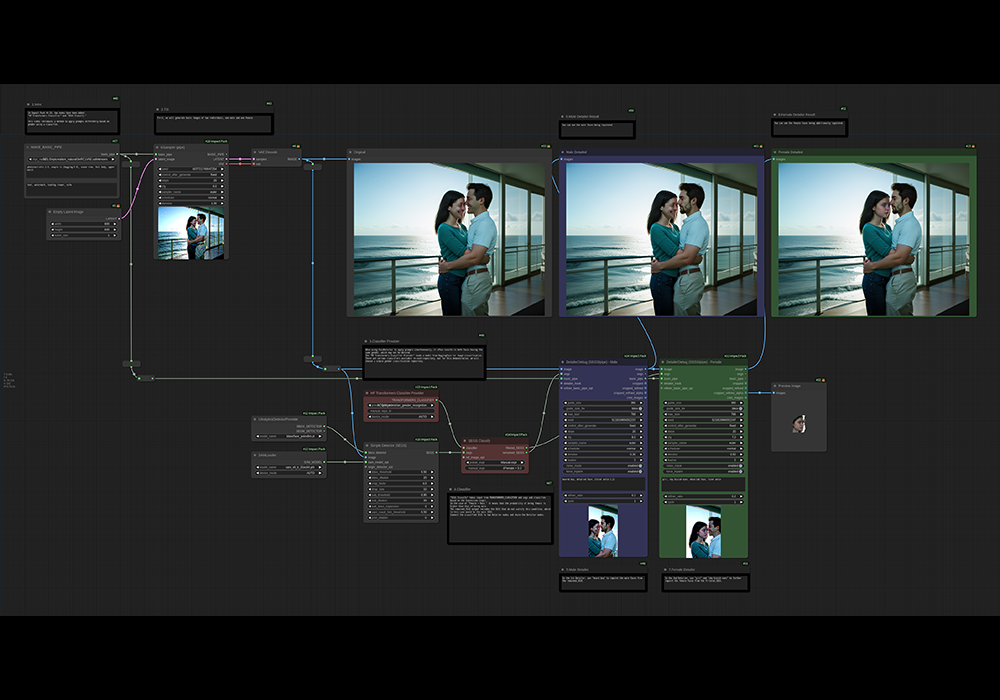Collapse the 1.Intro note node dot
This screenshot has height=700, width=1000.
click(29, 105)
